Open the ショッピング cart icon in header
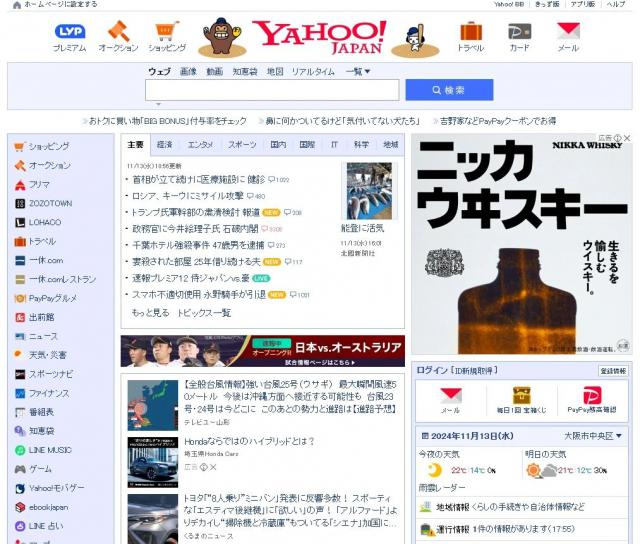Viewport: 640px width, 544px height. [167, 32]
